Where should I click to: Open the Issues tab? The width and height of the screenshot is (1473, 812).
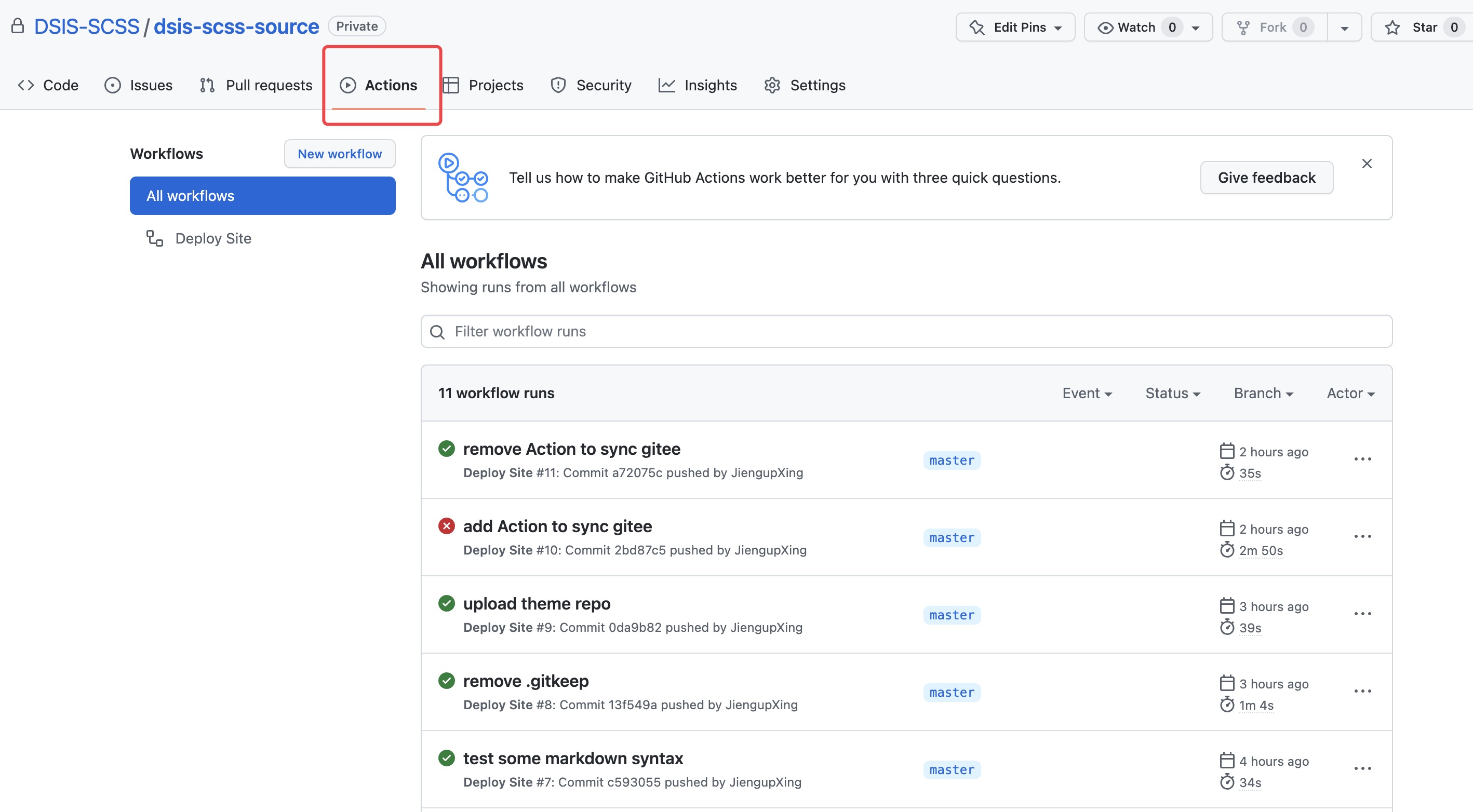coord(138,85)
